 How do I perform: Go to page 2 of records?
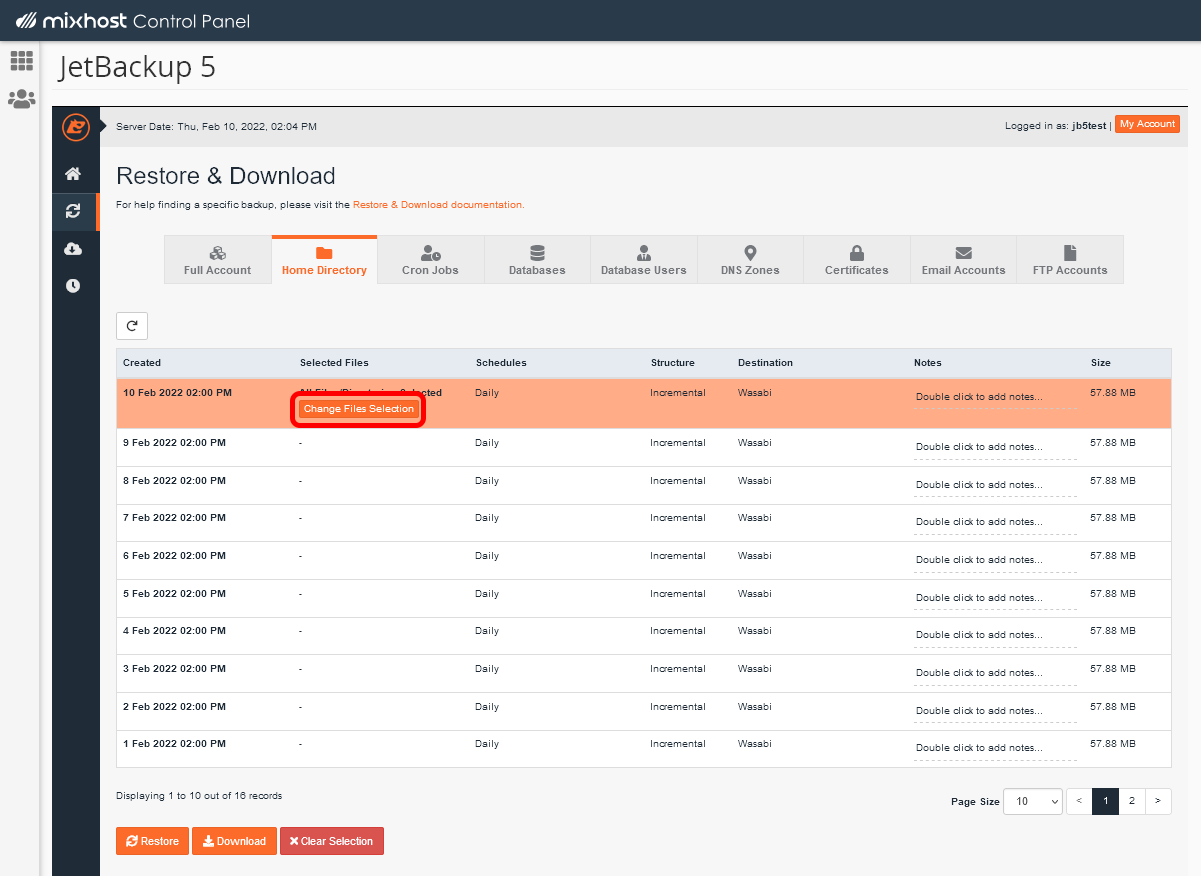coord(1131,802)
